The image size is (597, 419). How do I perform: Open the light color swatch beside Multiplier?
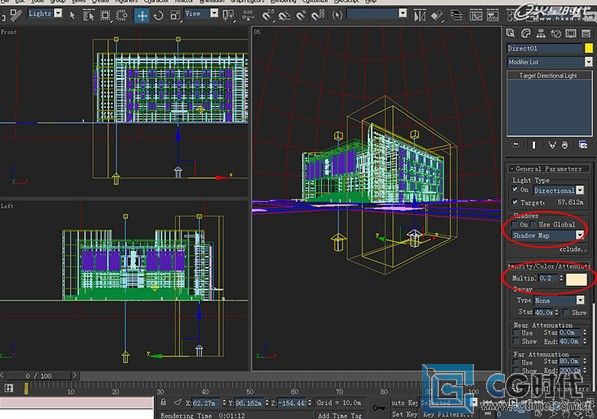(576, 279)
